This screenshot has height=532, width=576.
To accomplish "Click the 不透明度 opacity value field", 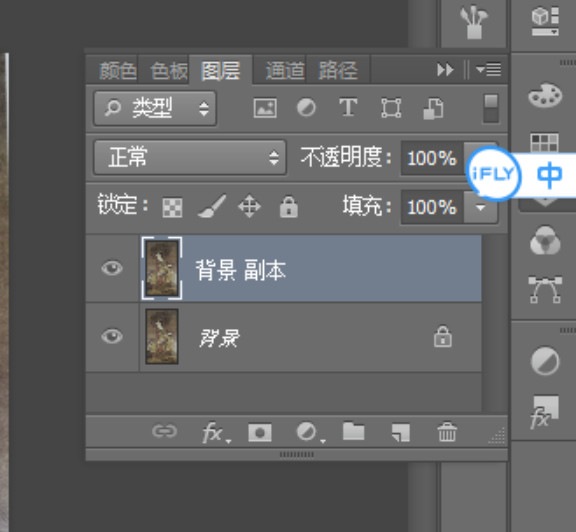I will click(432, 158).
